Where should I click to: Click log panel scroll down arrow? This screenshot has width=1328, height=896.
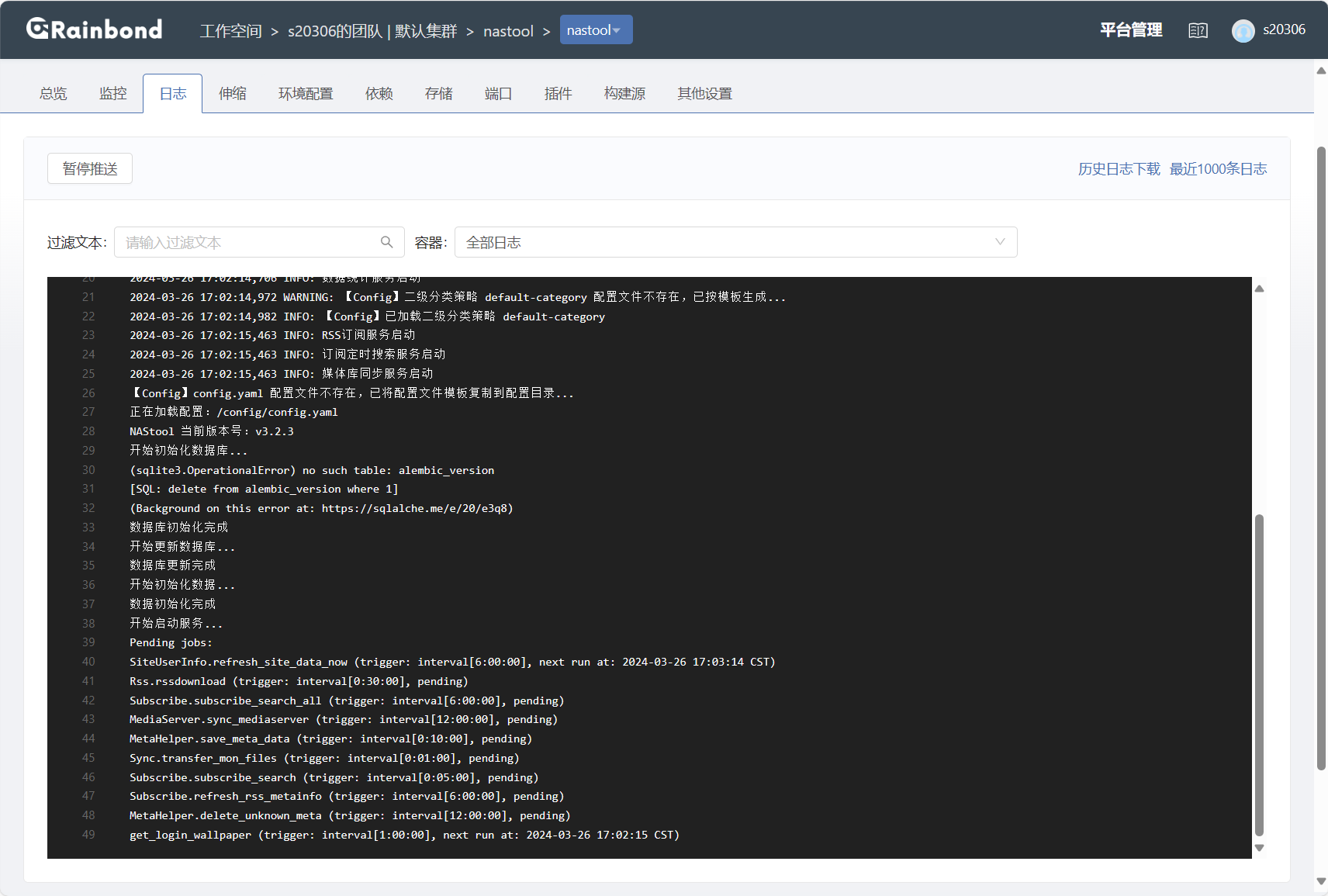[1259, 848]
